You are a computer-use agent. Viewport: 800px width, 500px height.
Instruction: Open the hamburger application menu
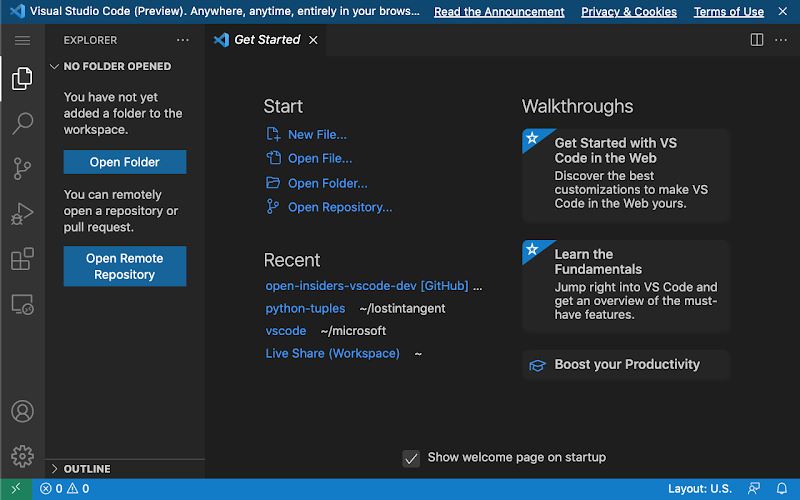22,40
